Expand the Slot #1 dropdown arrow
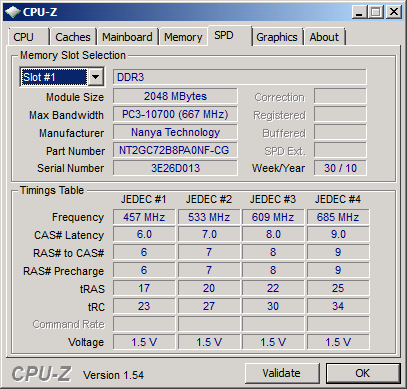 tap(95, 77)
